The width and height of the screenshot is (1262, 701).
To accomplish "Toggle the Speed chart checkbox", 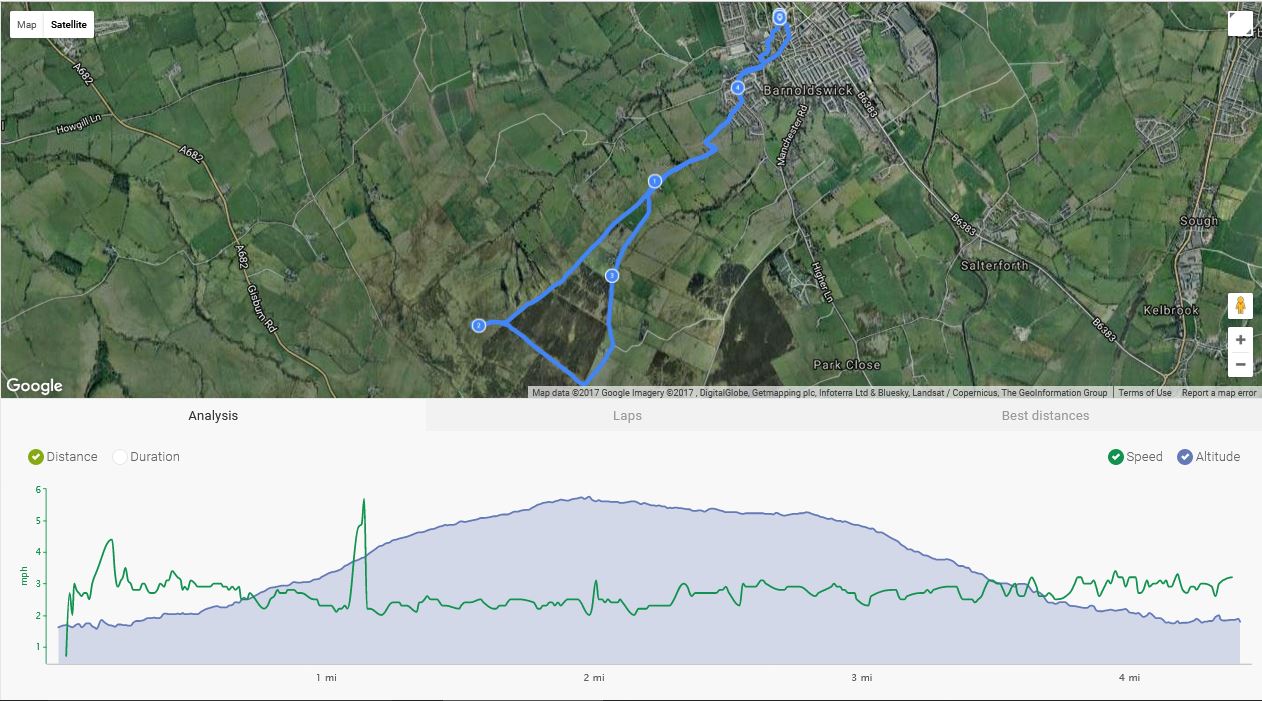I will [x=1116, y=457].
